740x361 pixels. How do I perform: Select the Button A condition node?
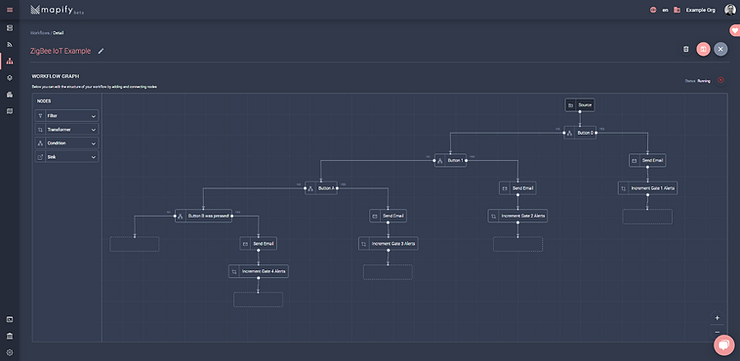[x=321, y=188]
